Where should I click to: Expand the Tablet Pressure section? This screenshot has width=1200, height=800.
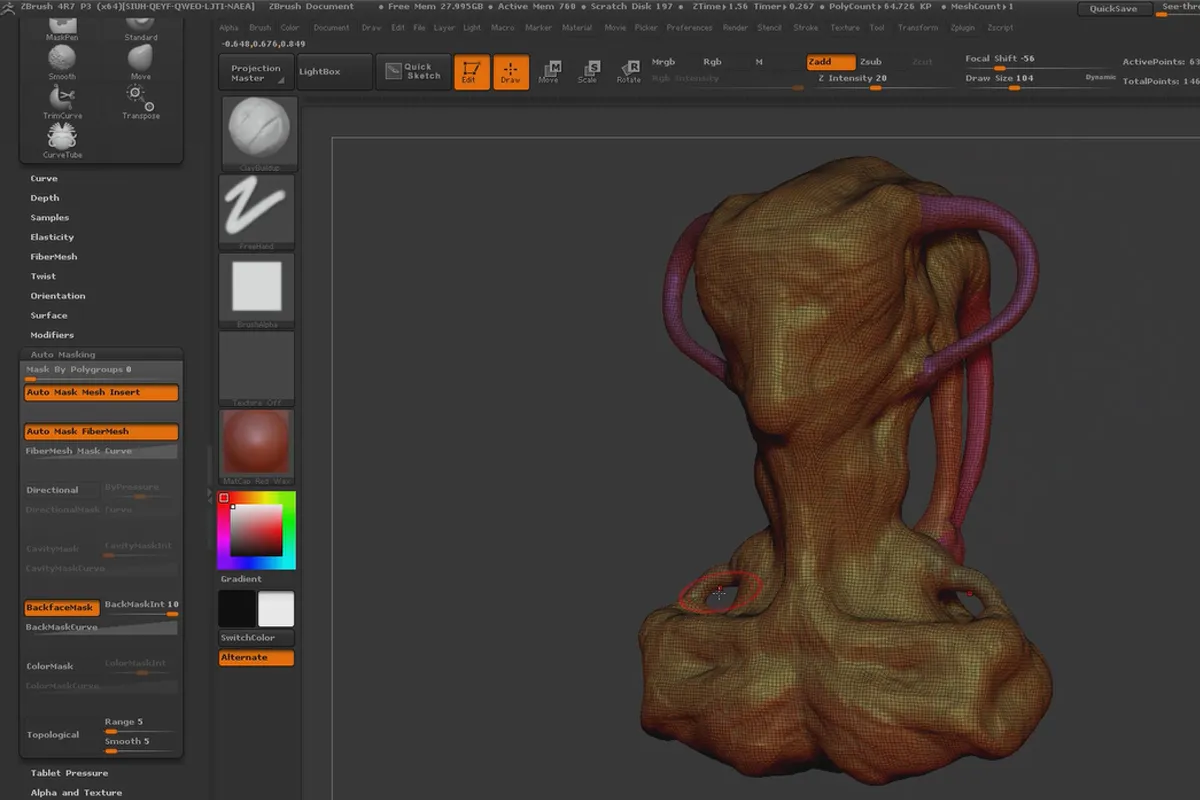[x=69, y=773]
